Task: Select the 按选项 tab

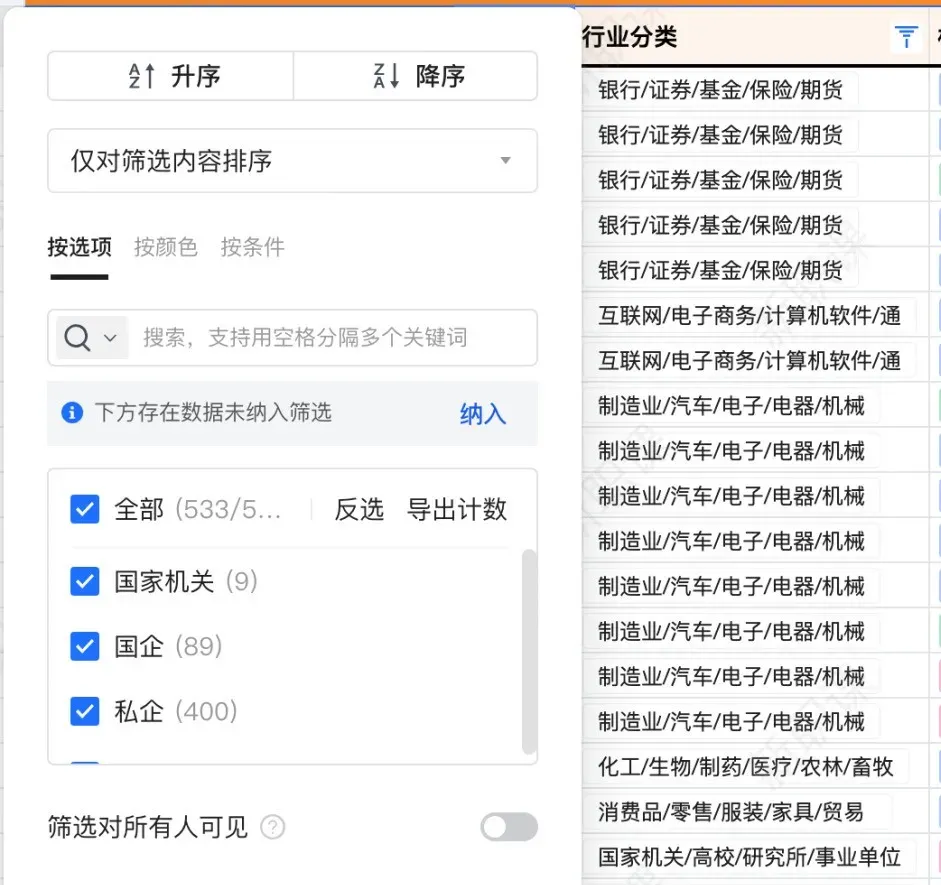Action: tap(79, 247)
